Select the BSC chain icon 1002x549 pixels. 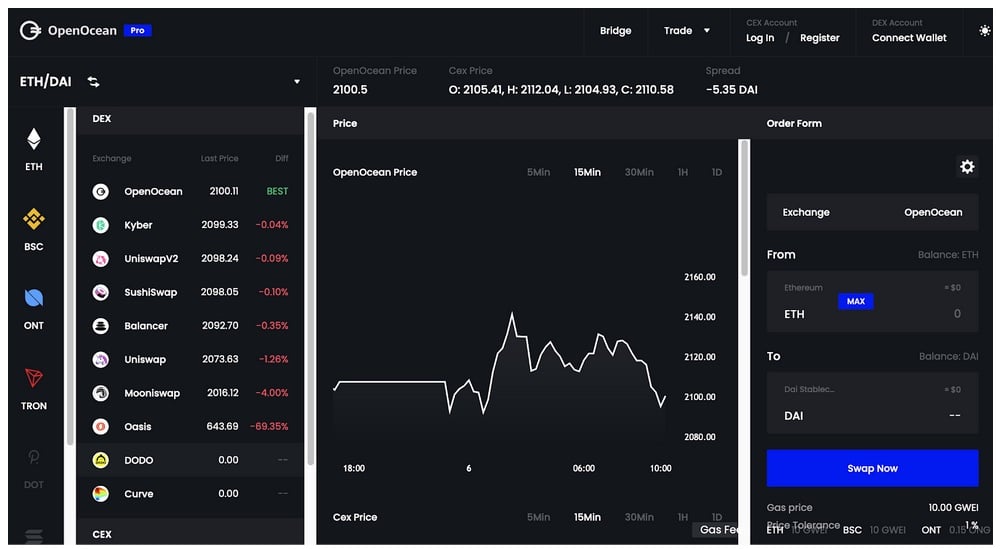34,219
